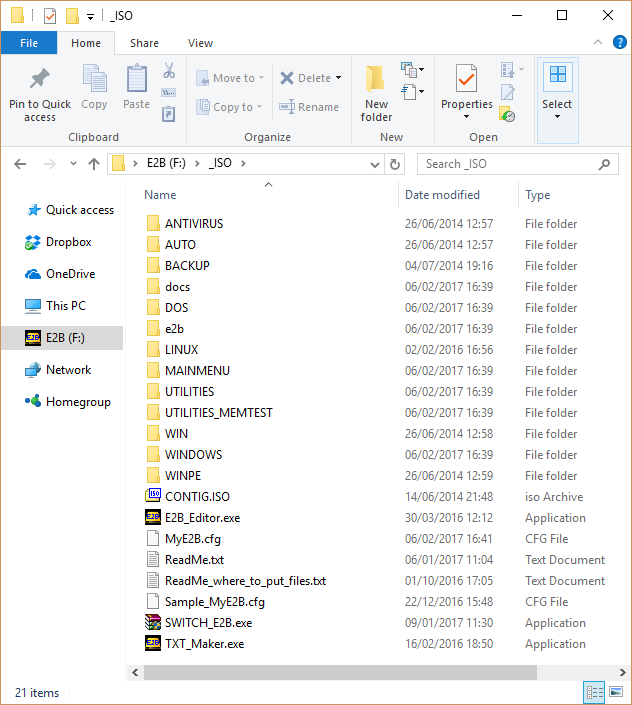Screen dimensions: 632x705
Task: Click the scroll right arrow
Action: [623, 673]
